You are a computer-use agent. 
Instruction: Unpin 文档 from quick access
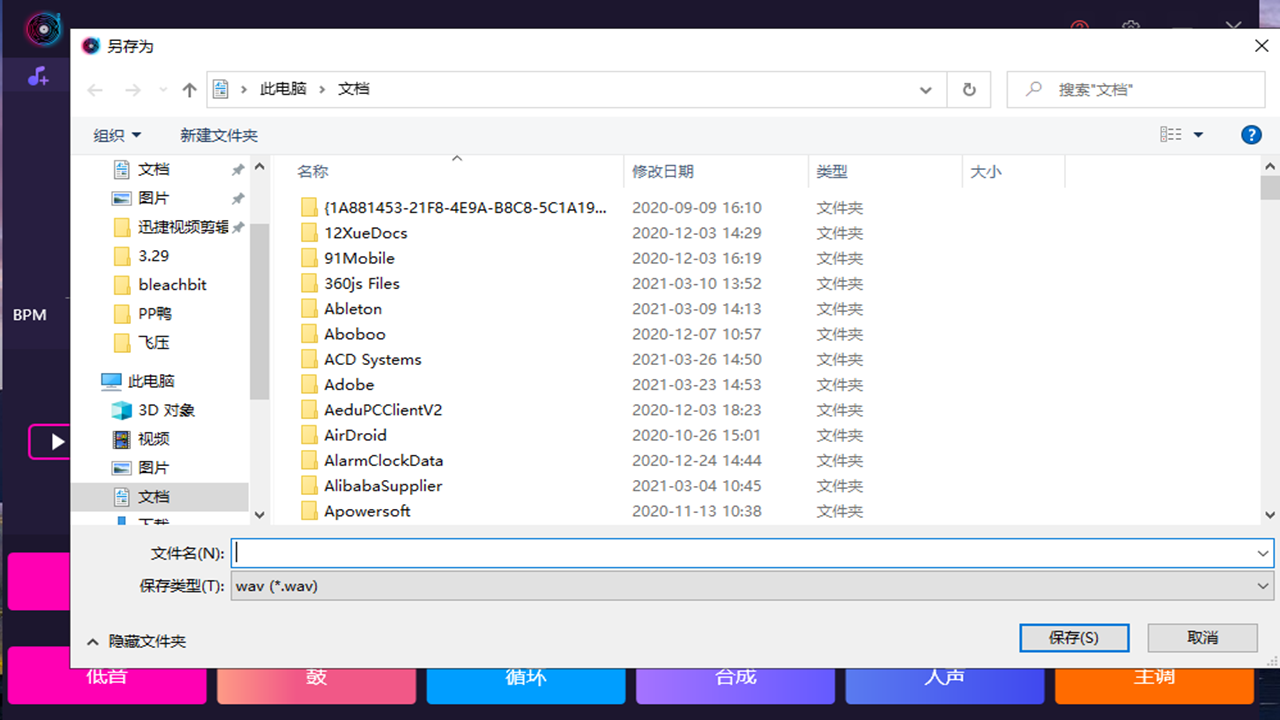click(x=237, y=169)
